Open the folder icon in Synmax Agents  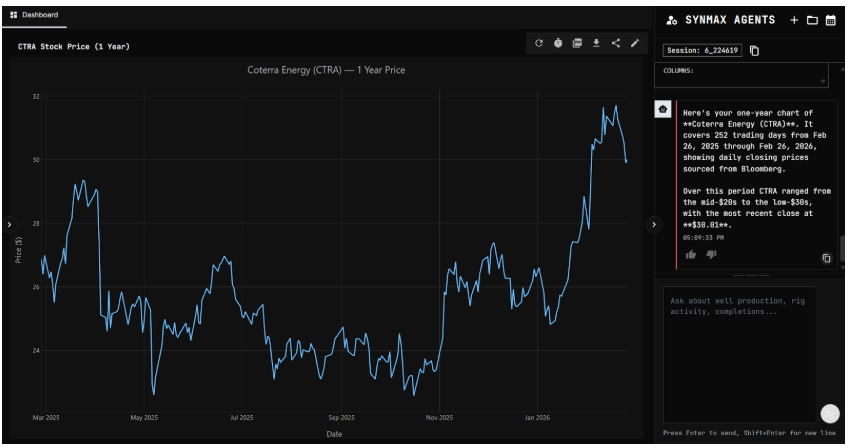pos(812,20)
